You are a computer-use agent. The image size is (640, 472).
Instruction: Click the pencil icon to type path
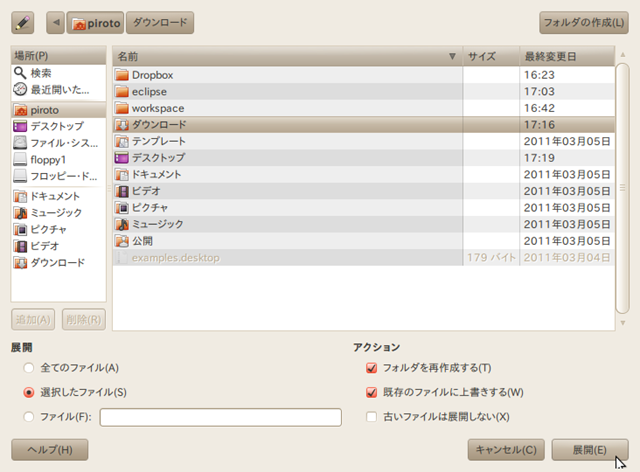pos(23,22)
